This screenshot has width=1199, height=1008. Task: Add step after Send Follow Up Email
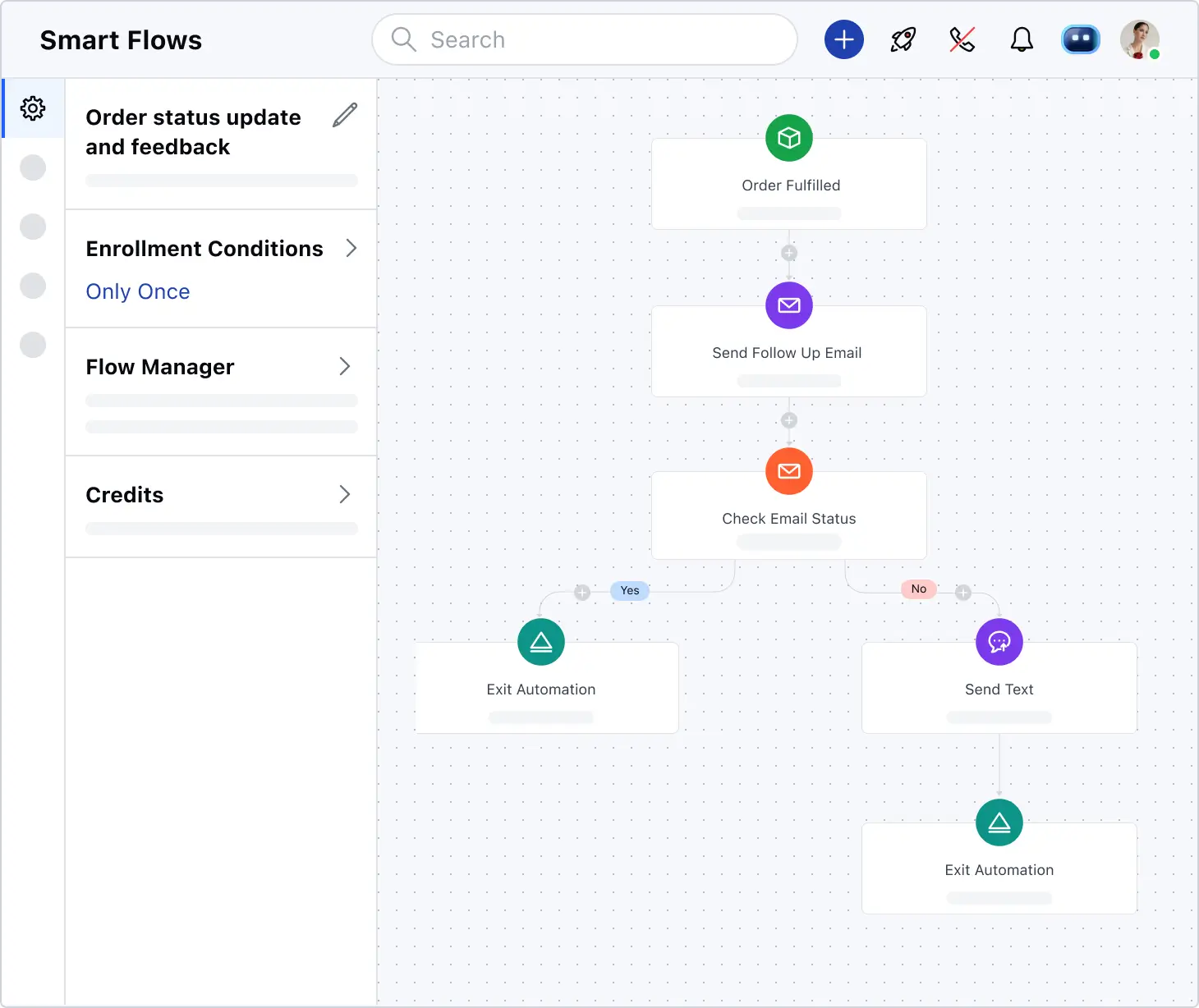tap(789, 420)
